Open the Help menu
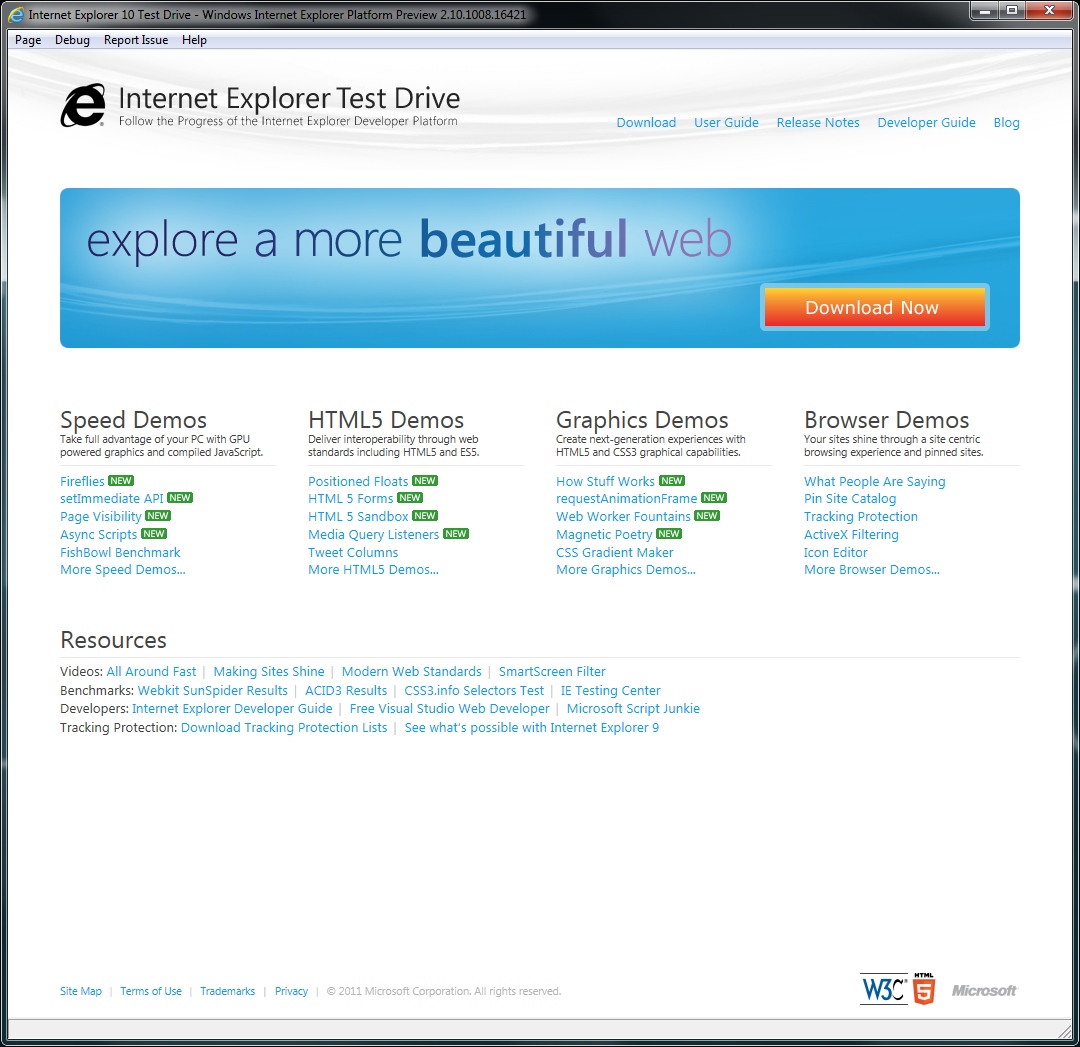Viewport: 1080px width, 1047px height. [x=194, y=40]
